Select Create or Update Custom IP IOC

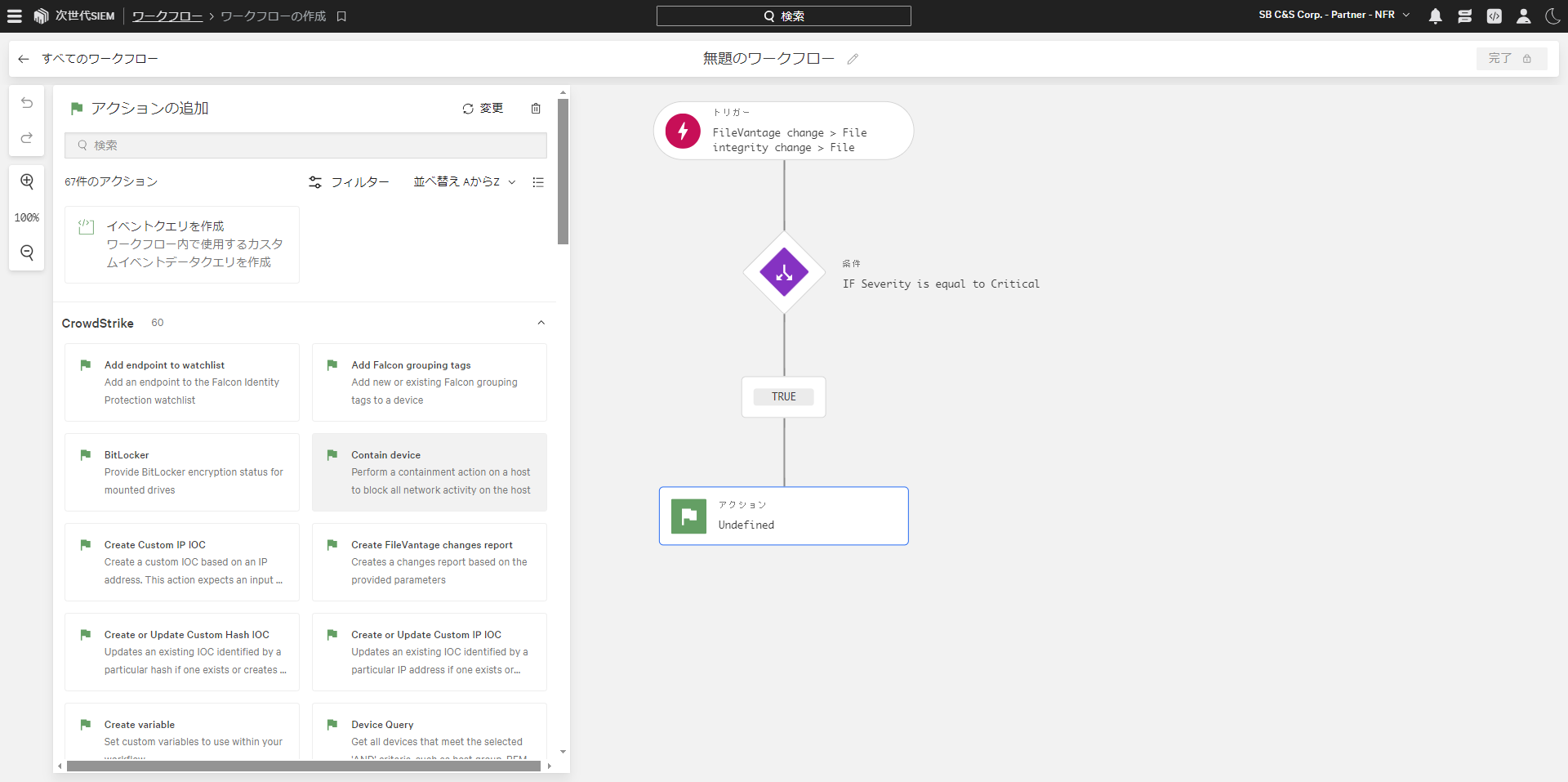(430, 652)
